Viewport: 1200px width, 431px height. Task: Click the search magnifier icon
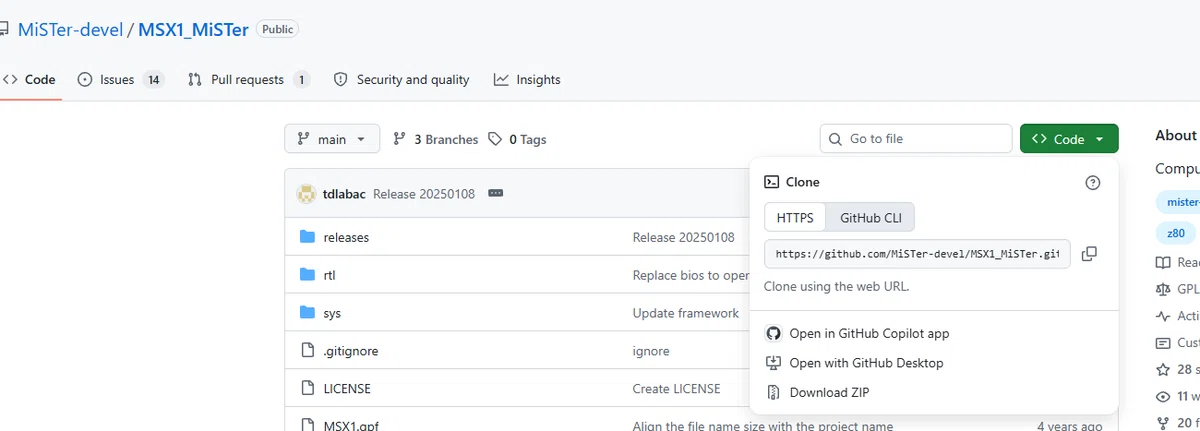(x=836, y=139)
